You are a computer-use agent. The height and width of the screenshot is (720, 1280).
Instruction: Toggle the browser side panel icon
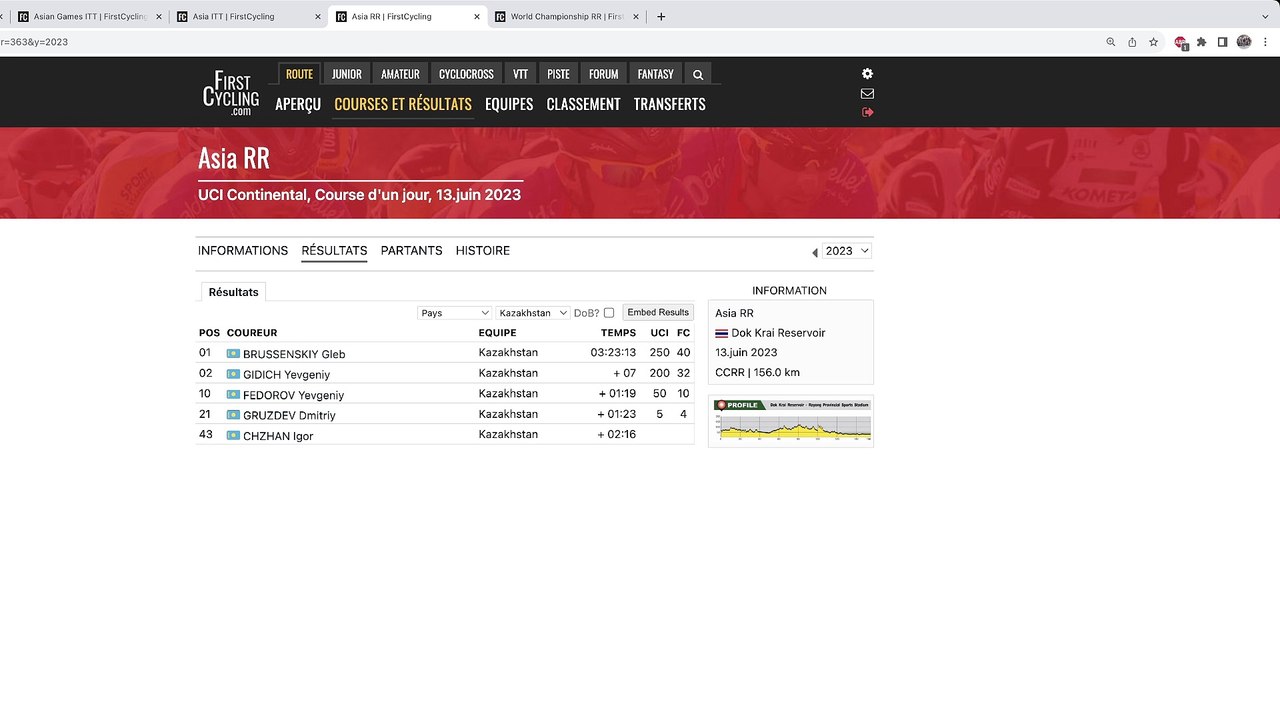[1222, 42]
